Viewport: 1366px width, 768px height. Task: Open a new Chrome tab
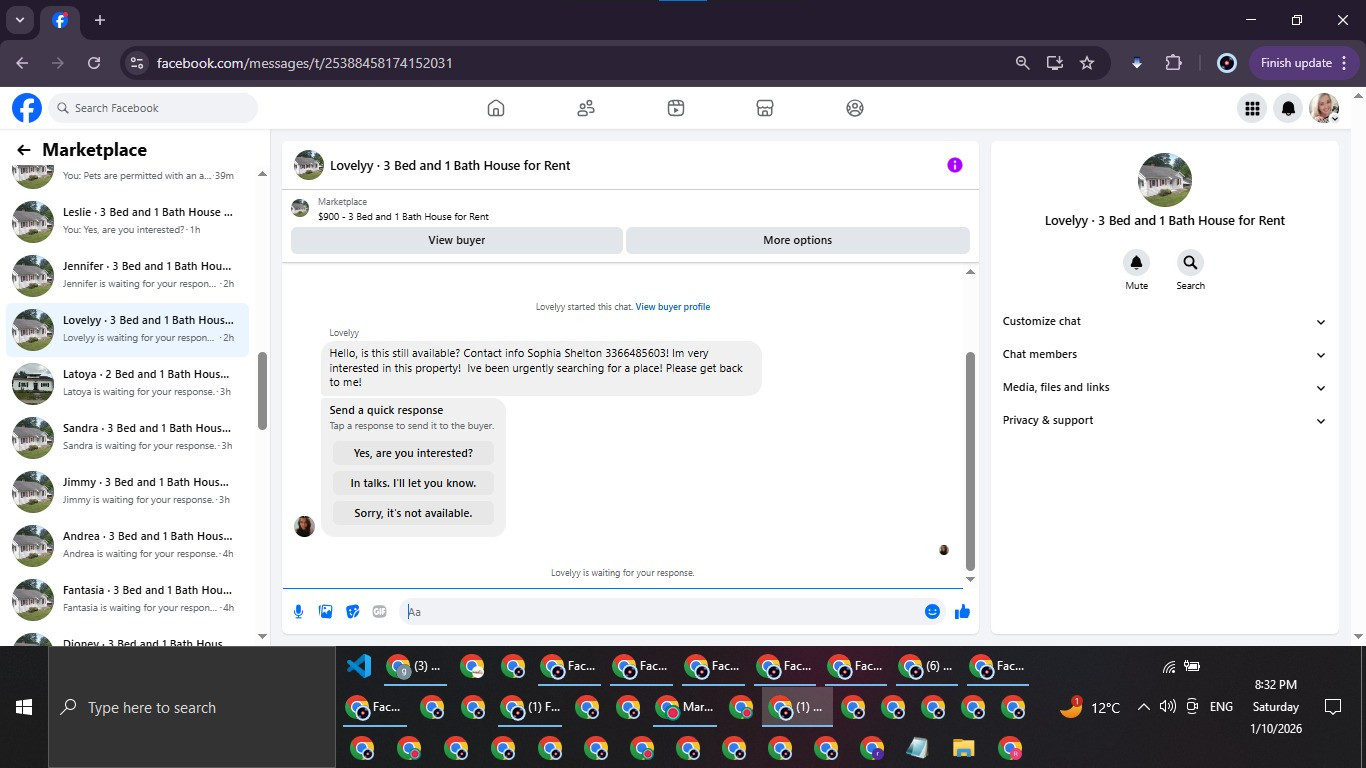click(x=100, y=20)
